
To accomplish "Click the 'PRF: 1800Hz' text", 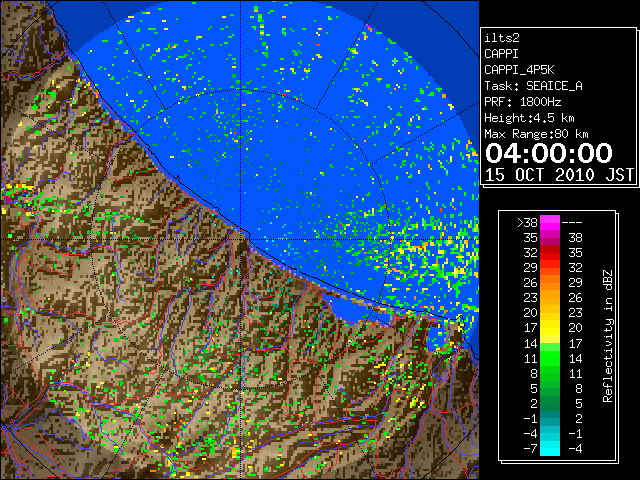I will pyautogui.click(x=522, y=102).
